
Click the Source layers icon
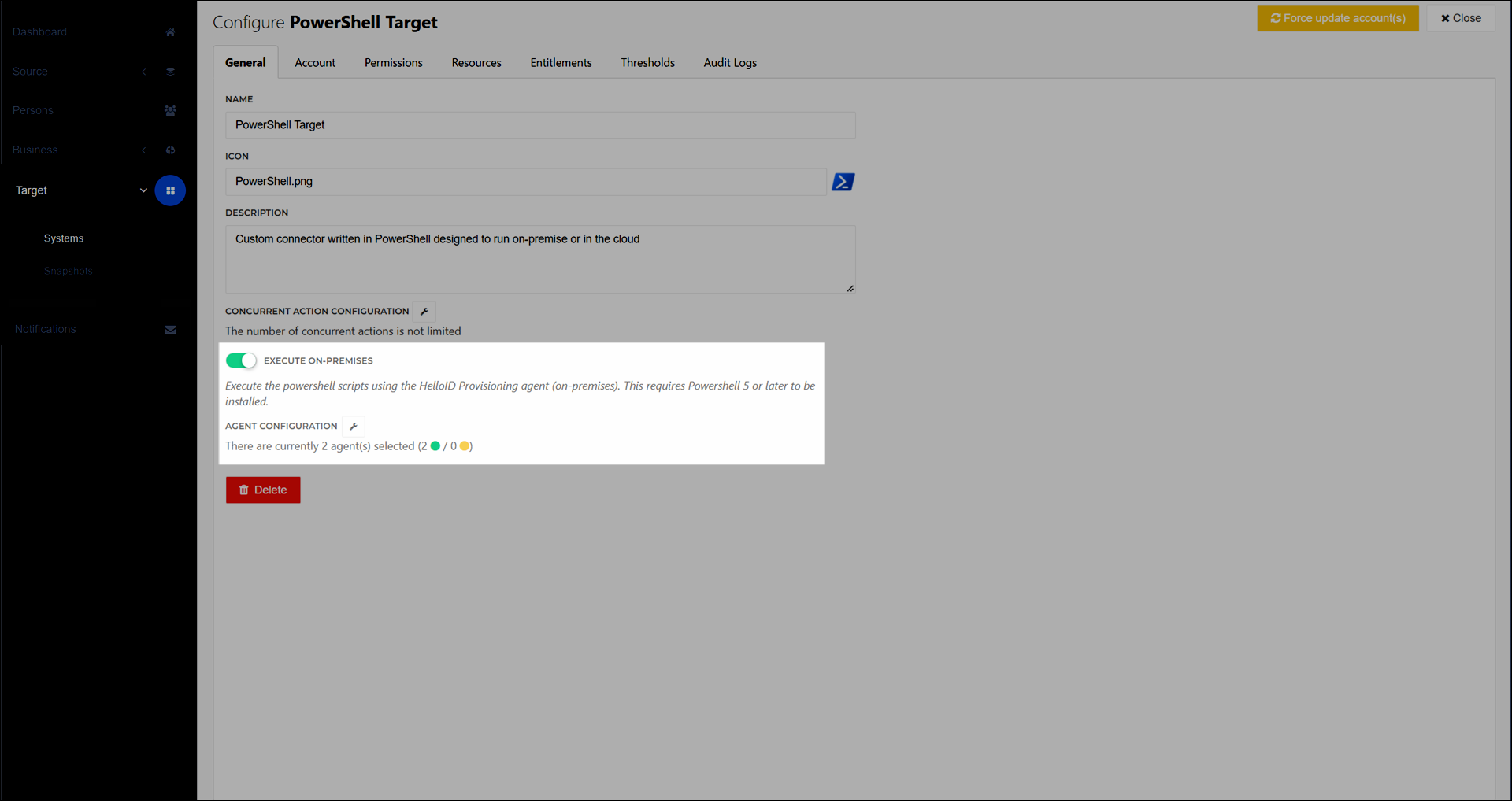[x=170, y=72]
